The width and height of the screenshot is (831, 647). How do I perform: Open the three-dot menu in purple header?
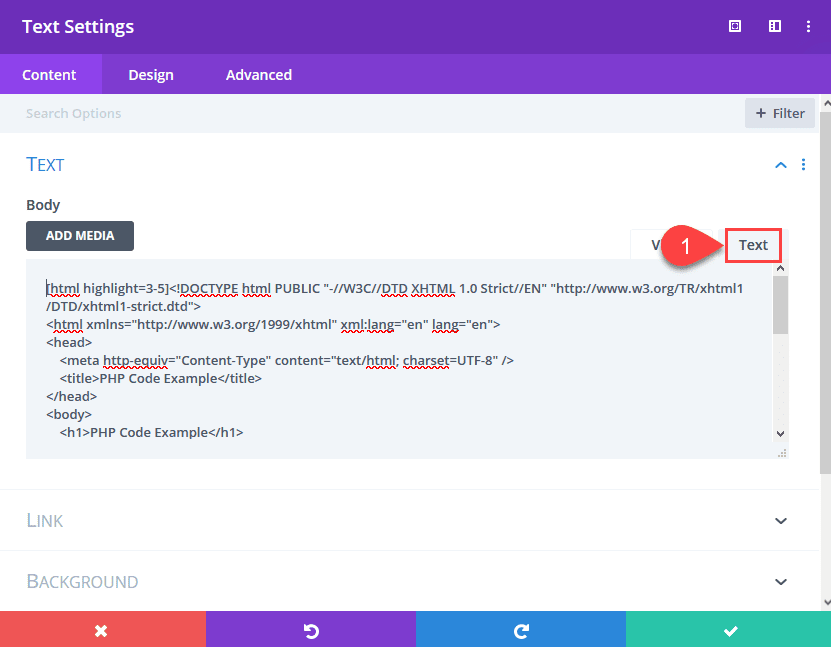pyautogui.click(x=808, y=27)
